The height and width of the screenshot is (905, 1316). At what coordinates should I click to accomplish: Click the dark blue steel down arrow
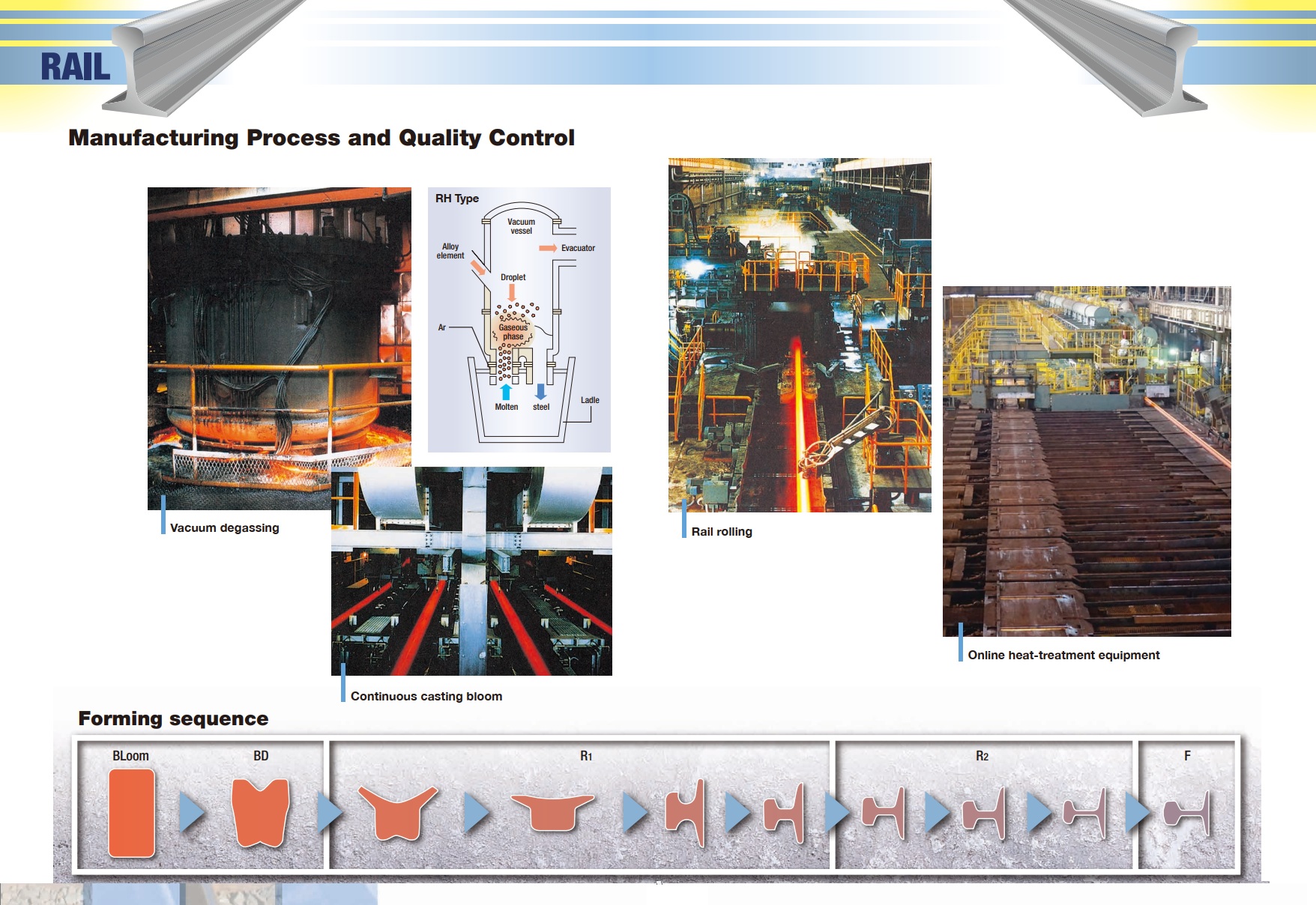(x=540, y=392)
